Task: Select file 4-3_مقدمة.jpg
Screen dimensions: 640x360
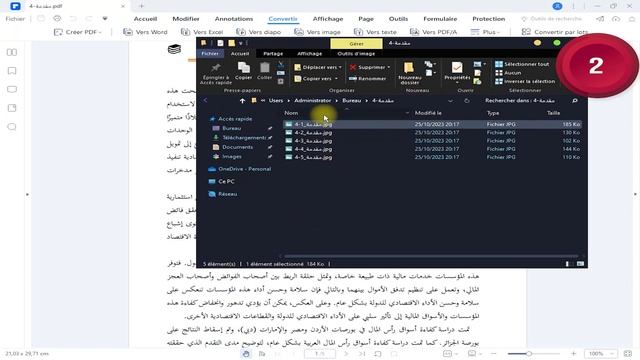Action: 432,141
